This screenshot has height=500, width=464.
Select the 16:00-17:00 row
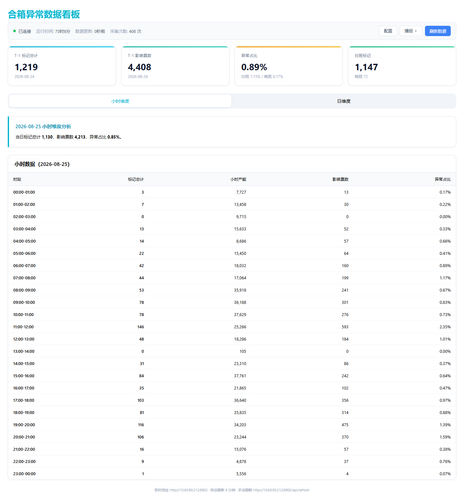click(232, 388)
